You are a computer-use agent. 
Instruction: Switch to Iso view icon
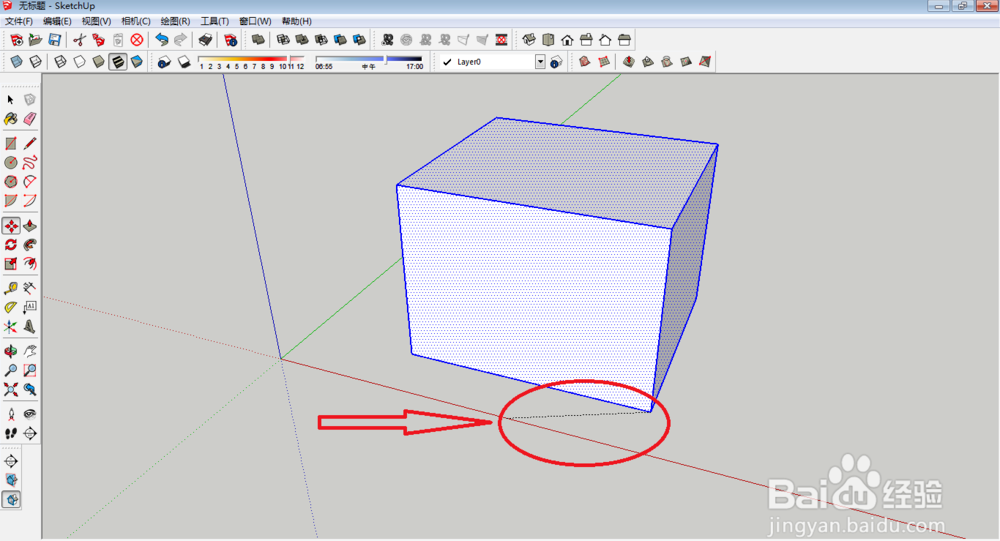point(529,40)
